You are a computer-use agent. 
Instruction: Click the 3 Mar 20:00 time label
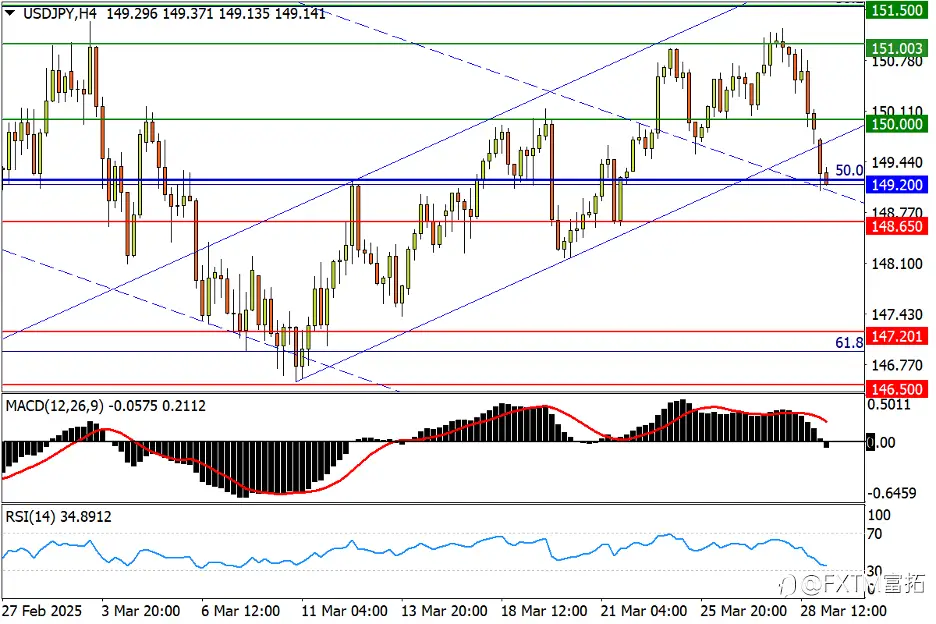pyautogui.click(x=141, y=611)
